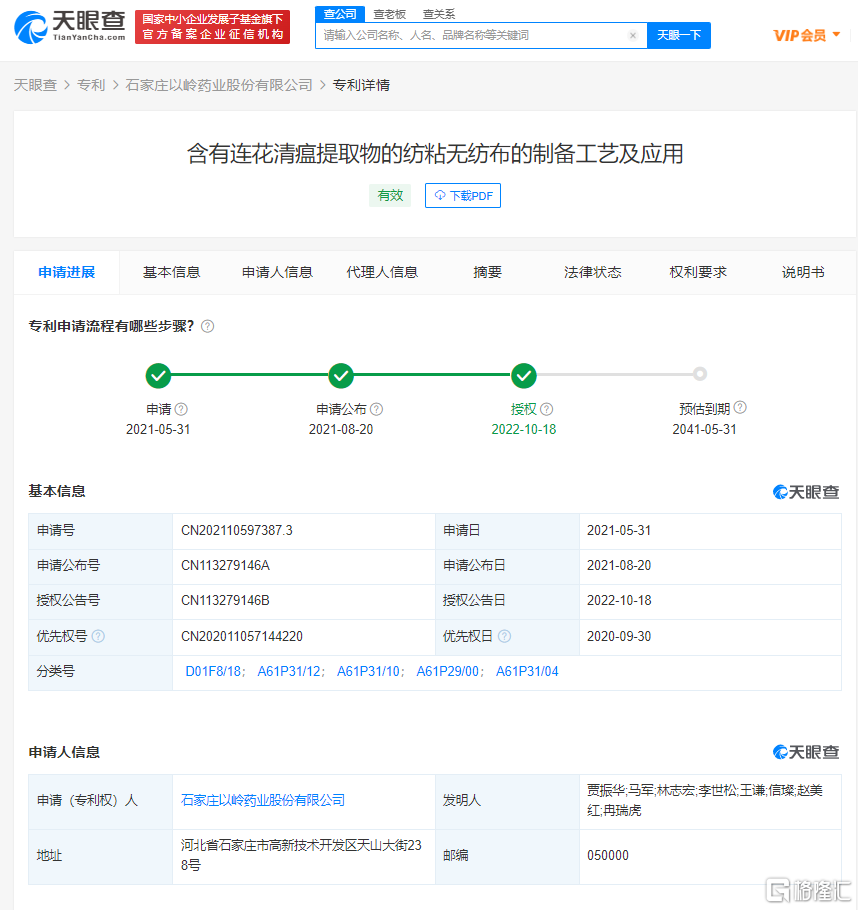
Task: Open the 权利要求 tab
Action: 698,272
